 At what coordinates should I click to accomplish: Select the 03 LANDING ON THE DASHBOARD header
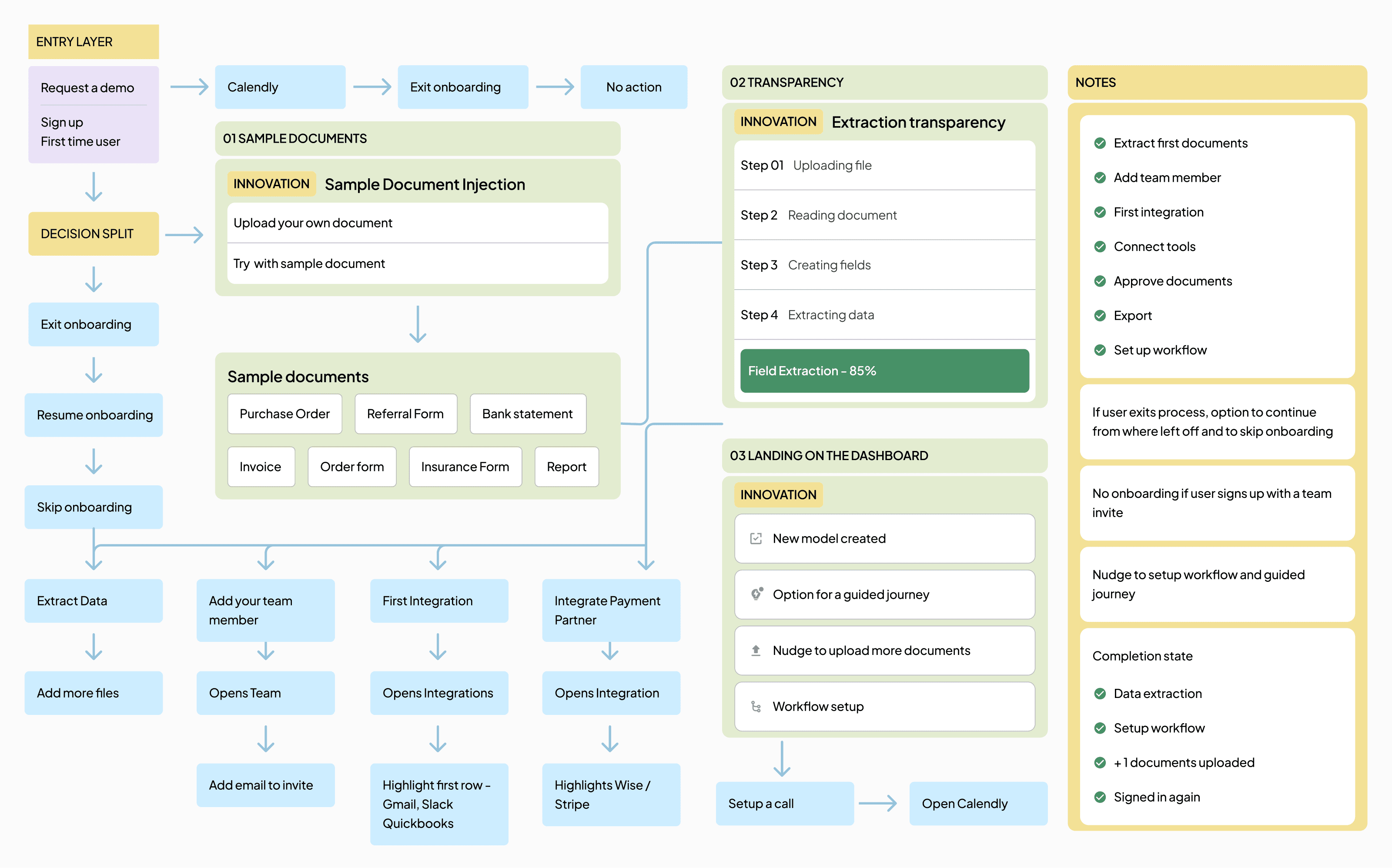pos(884,456)
